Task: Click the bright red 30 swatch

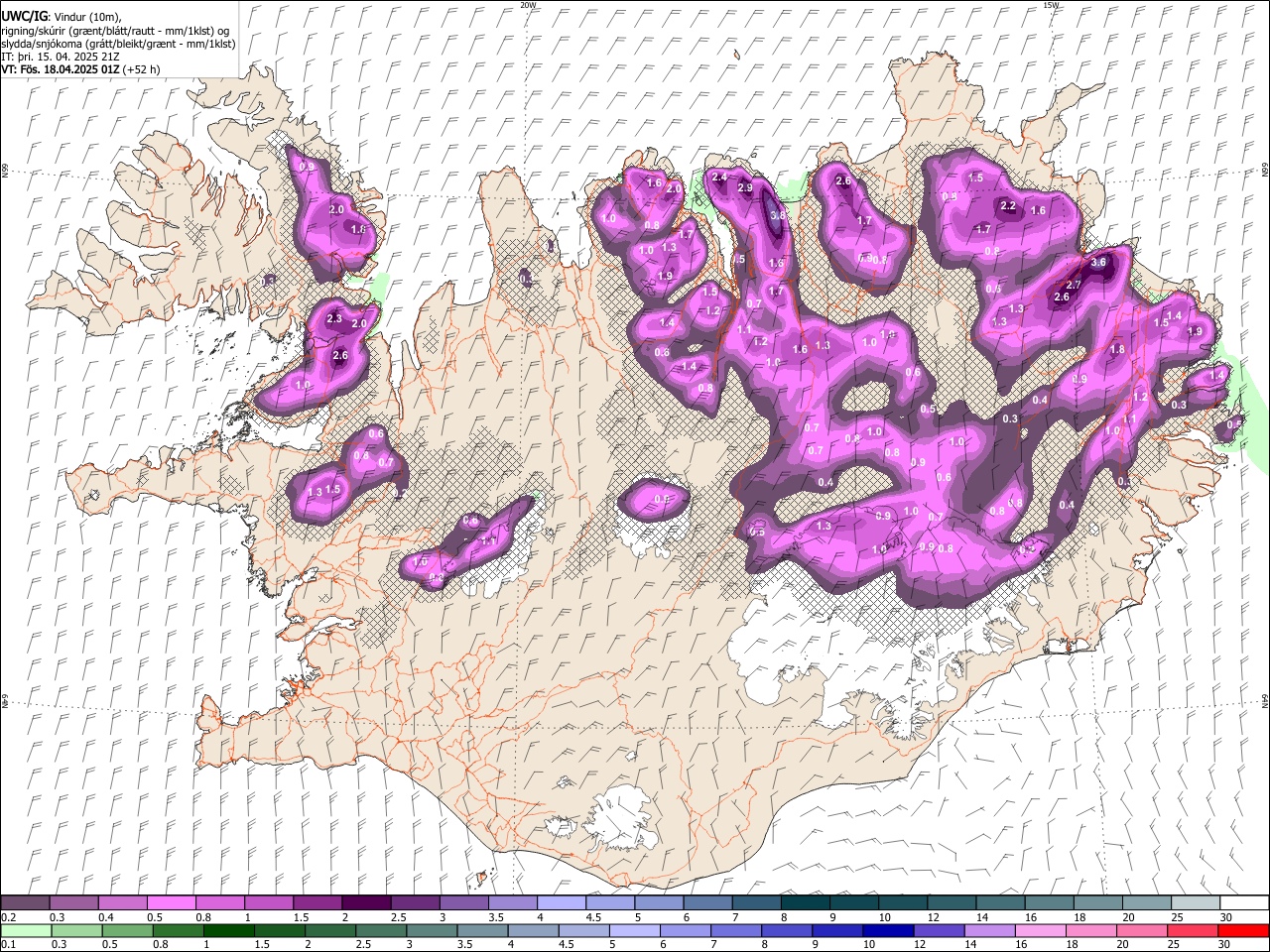Action: point(1242,930)
